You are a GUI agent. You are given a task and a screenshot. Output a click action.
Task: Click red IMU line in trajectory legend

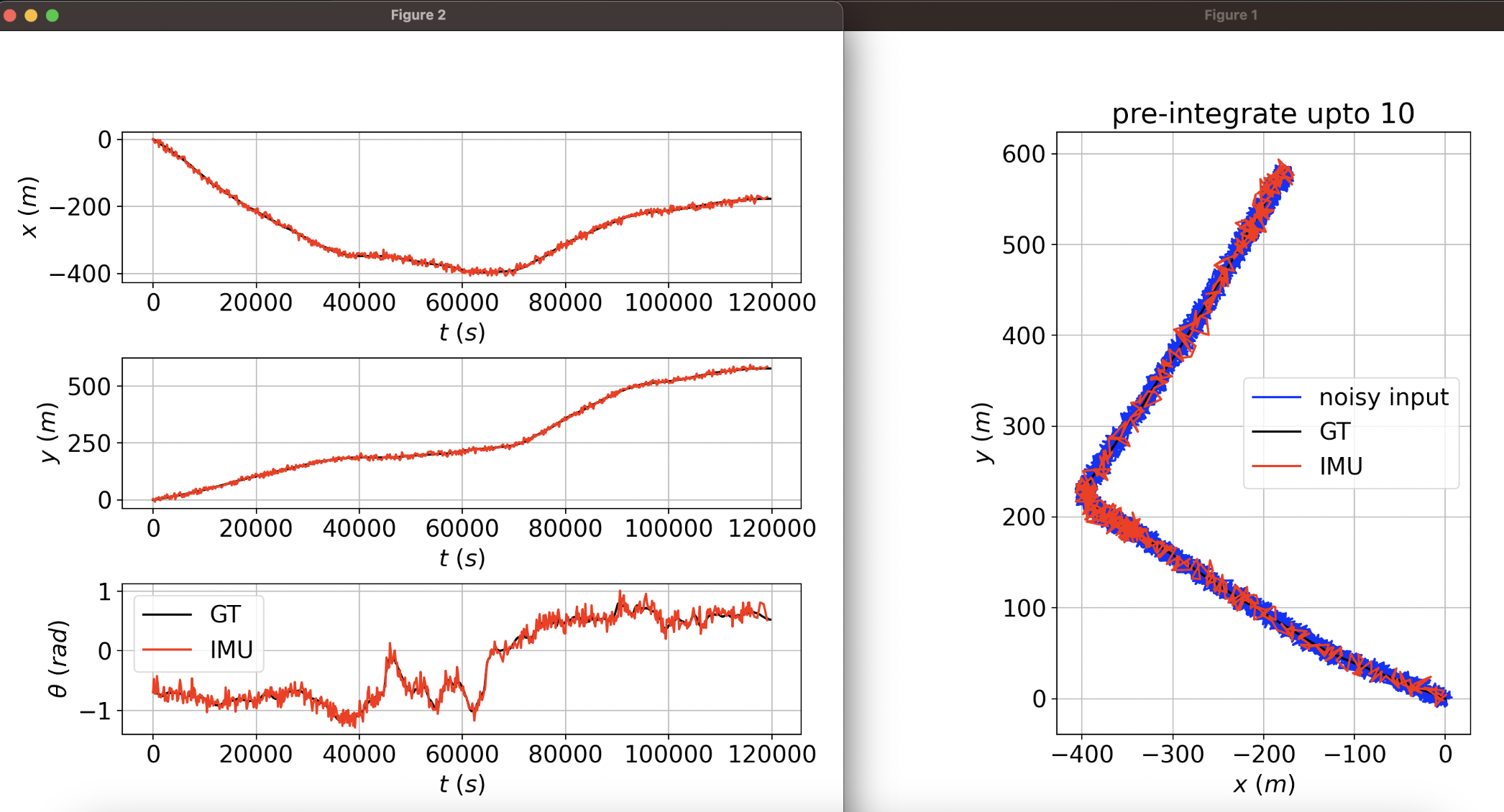point(1276,467)
